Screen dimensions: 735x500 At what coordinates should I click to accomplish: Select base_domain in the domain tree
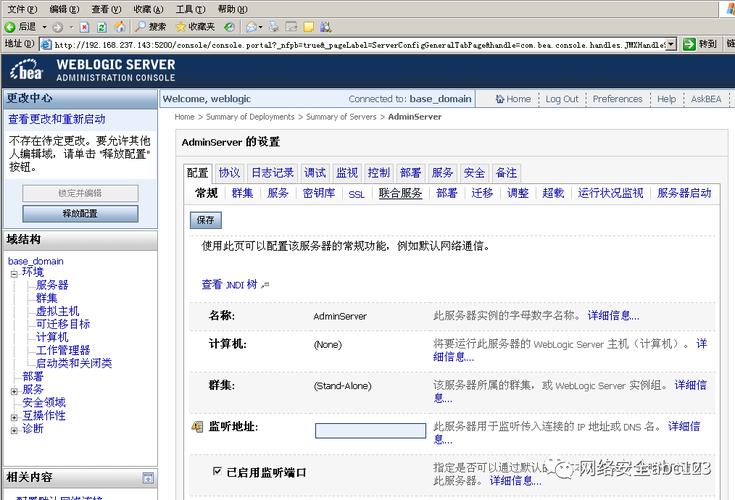pos(36,261)
